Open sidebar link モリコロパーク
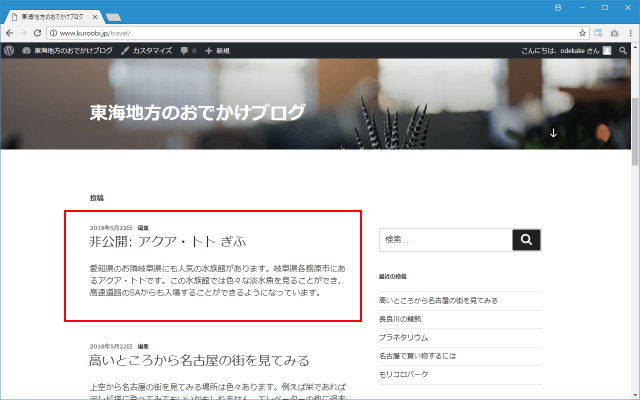Image resolution: width=640 pixels, height=400 pixels. tap(404, 374)
